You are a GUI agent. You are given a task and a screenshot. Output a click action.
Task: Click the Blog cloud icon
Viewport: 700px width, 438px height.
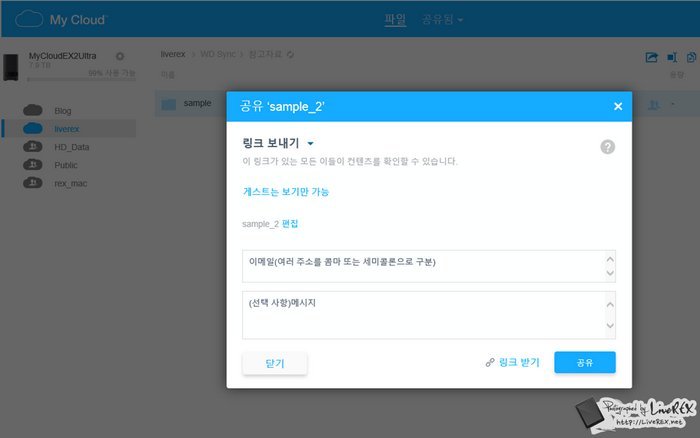[33, 110]
